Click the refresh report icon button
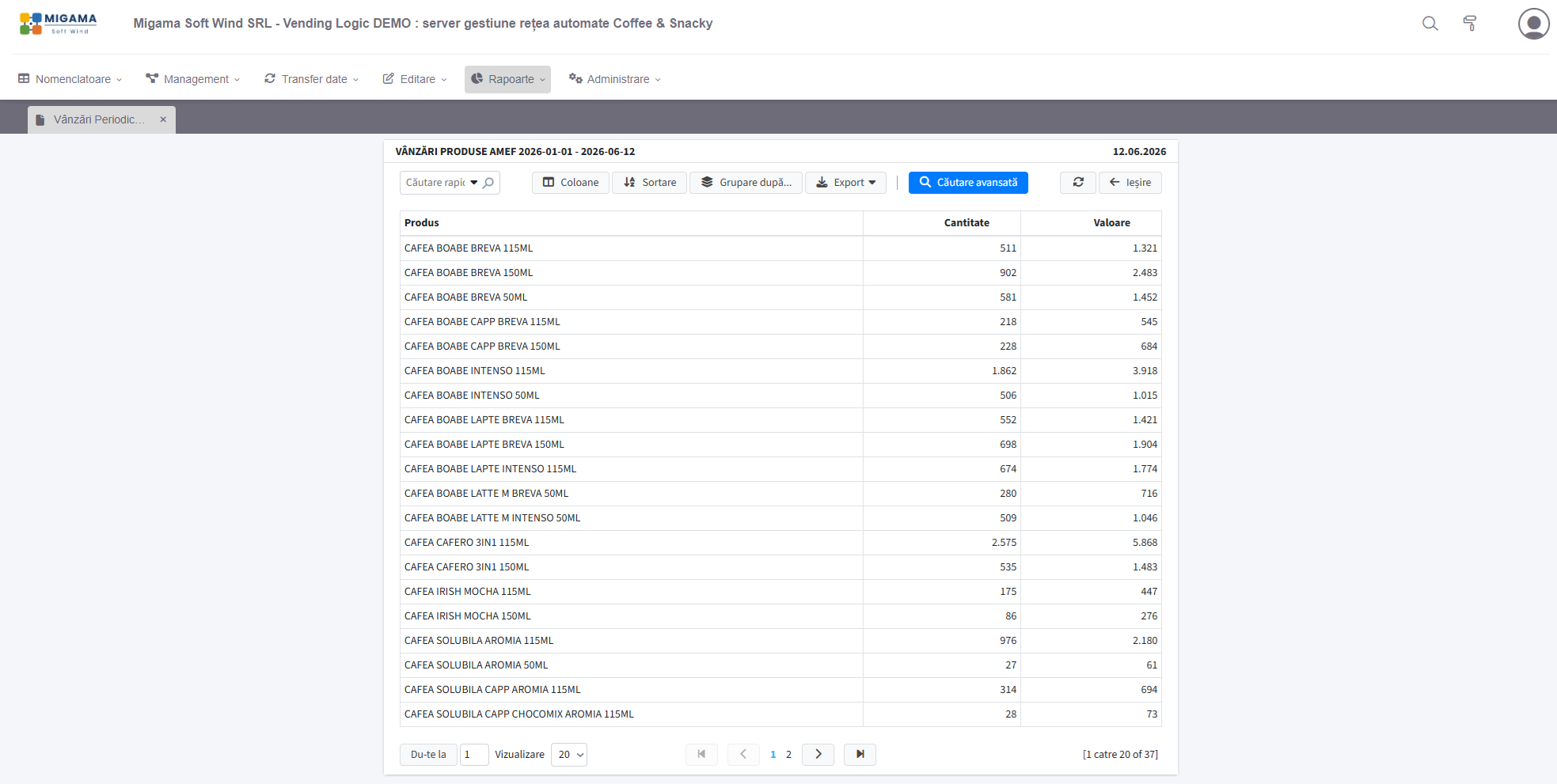Image resolution: width=1557 pixels, height=784 pixels. tap(1078, 183)
